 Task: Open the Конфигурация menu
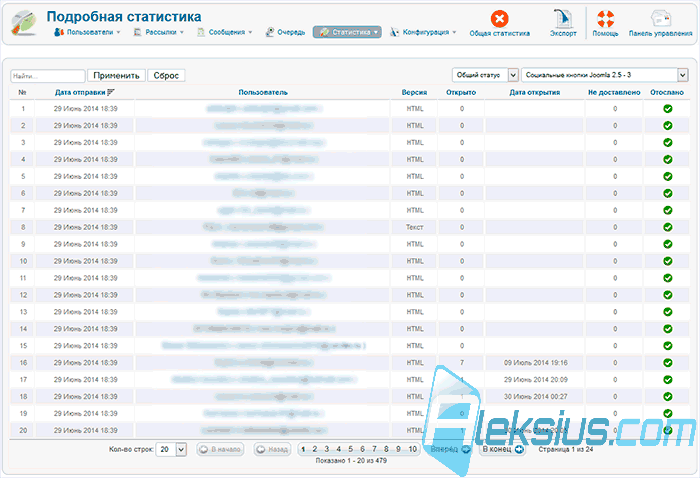(423, 32)
